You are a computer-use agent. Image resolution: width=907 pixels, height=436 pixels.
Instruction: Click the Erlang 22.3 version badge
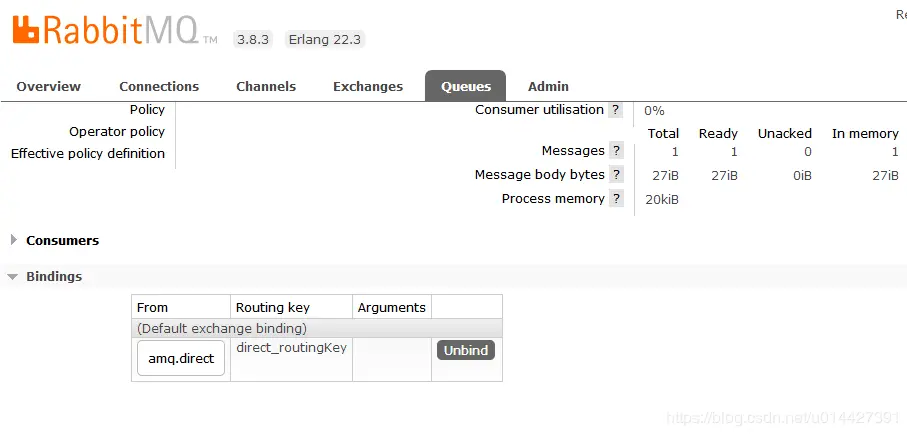324,40
